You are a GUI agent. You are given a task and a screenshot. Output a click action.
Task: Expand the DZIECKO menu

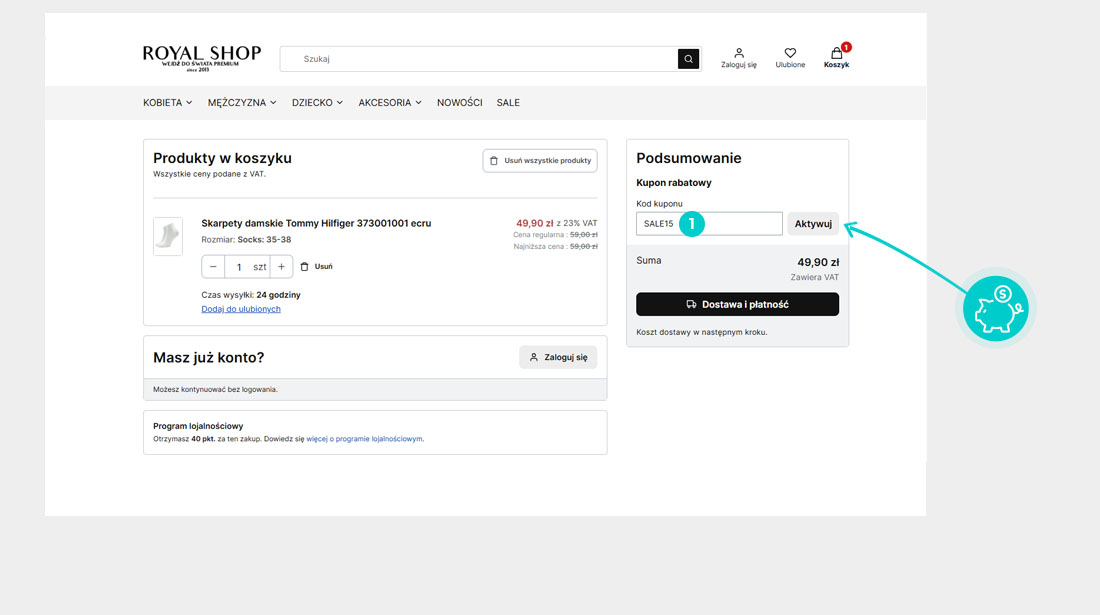(x=317, y=102)
